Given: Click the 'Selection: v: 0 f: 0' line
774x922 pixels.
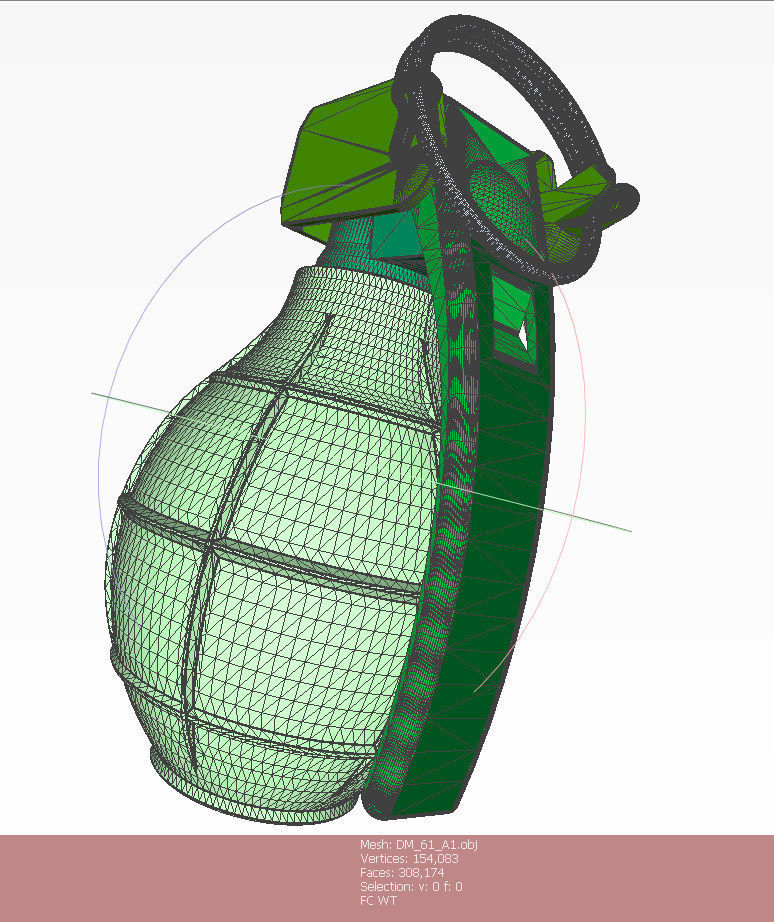Looking at the screenshot, I should (411, 886).
